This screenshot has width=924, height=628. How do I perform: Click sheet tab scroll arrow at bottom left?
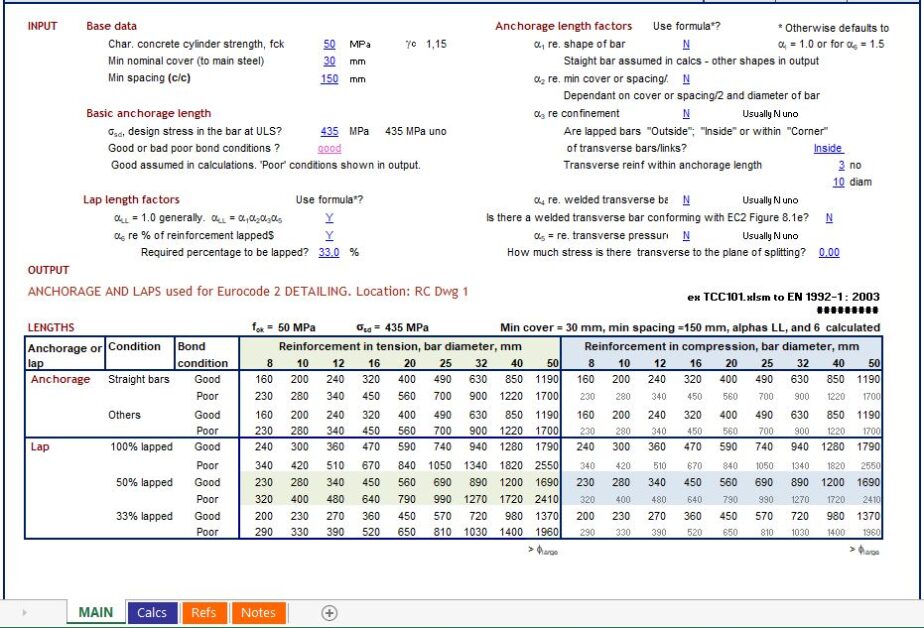point(24,613)
